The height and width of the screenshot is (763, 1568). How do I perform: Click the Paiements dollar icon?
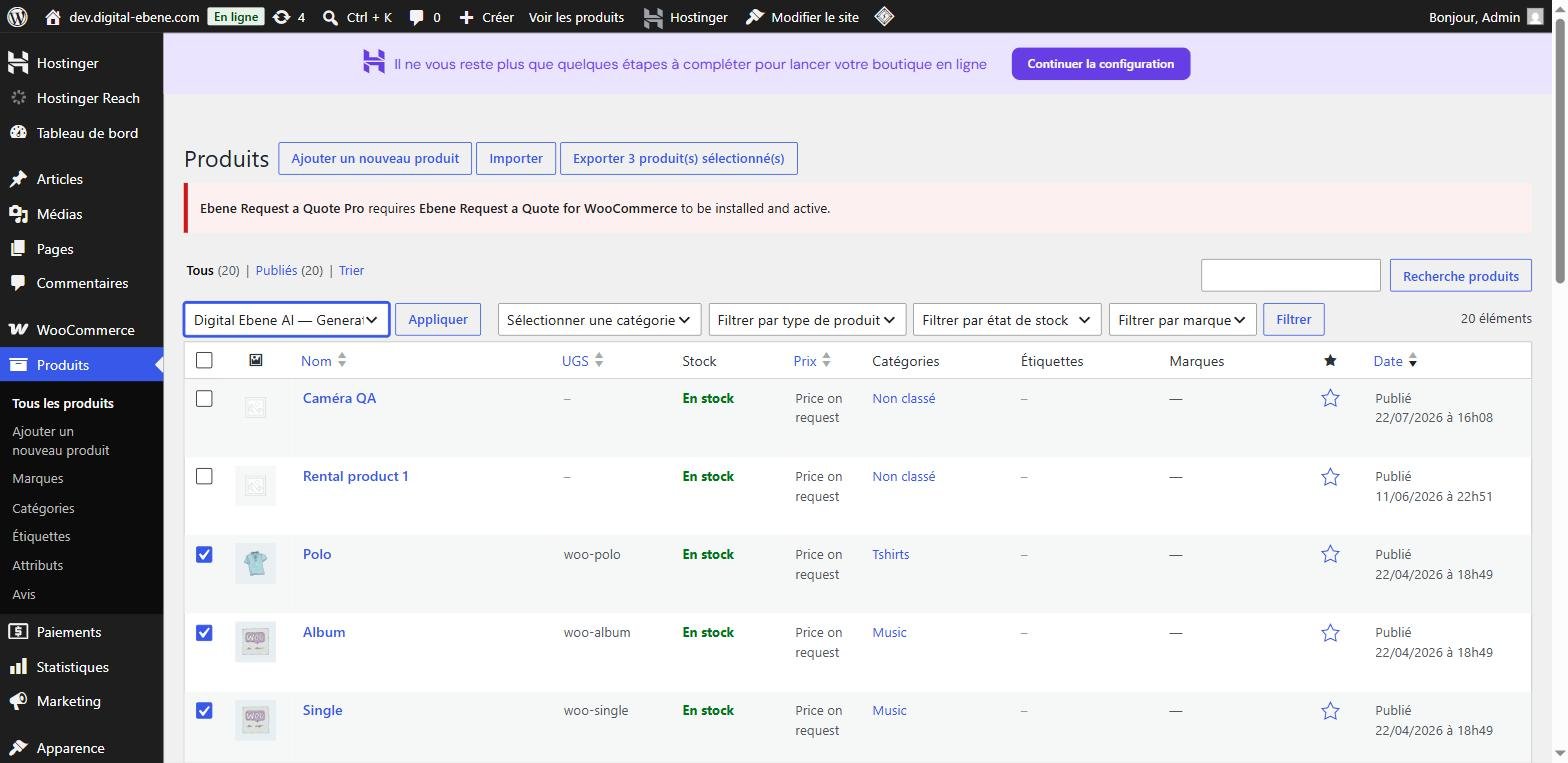coord(18,632)
